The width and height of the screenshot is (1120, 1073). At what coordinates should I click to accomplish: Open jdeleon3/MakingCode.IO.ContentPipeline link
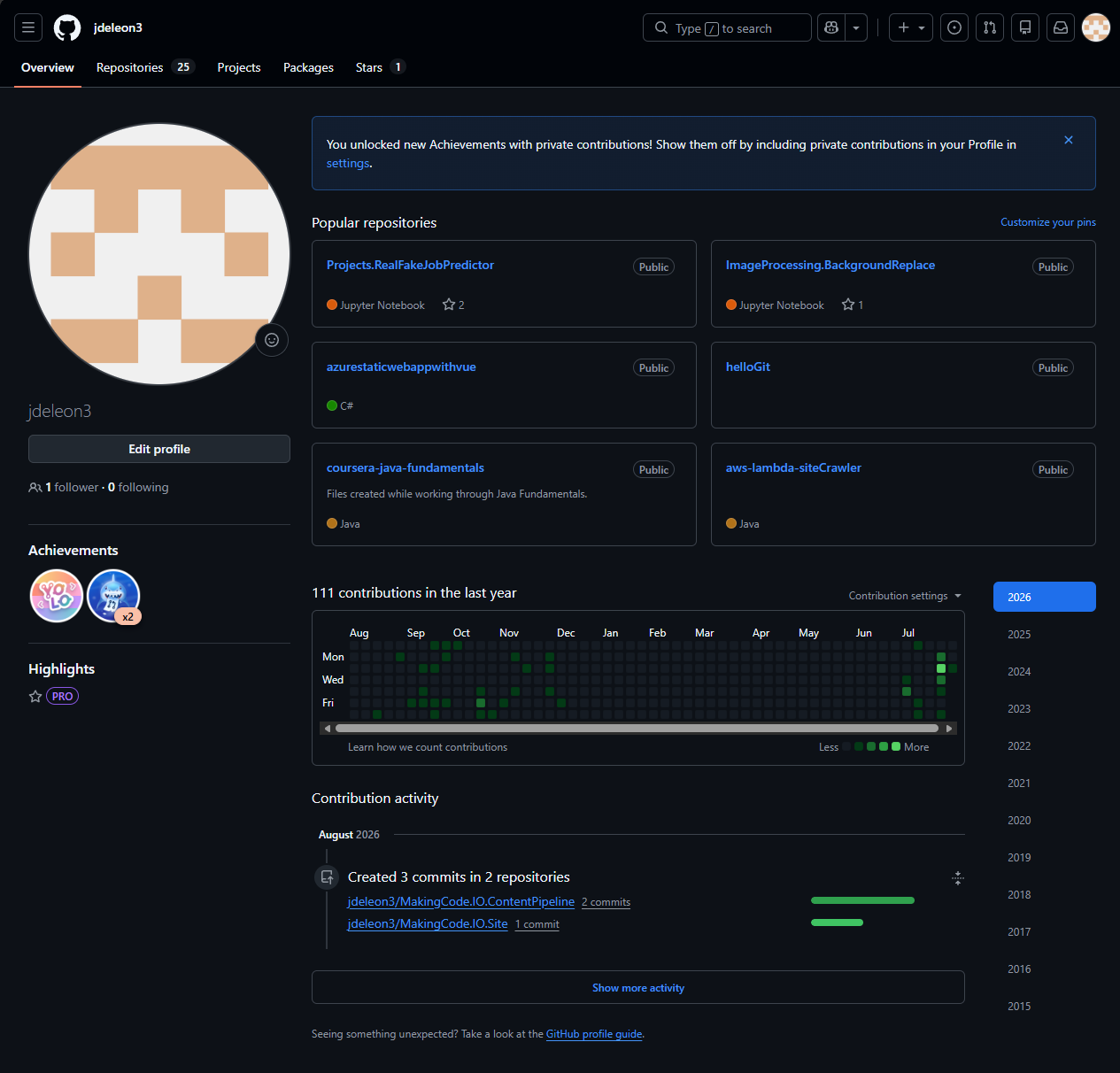point(461,901)
